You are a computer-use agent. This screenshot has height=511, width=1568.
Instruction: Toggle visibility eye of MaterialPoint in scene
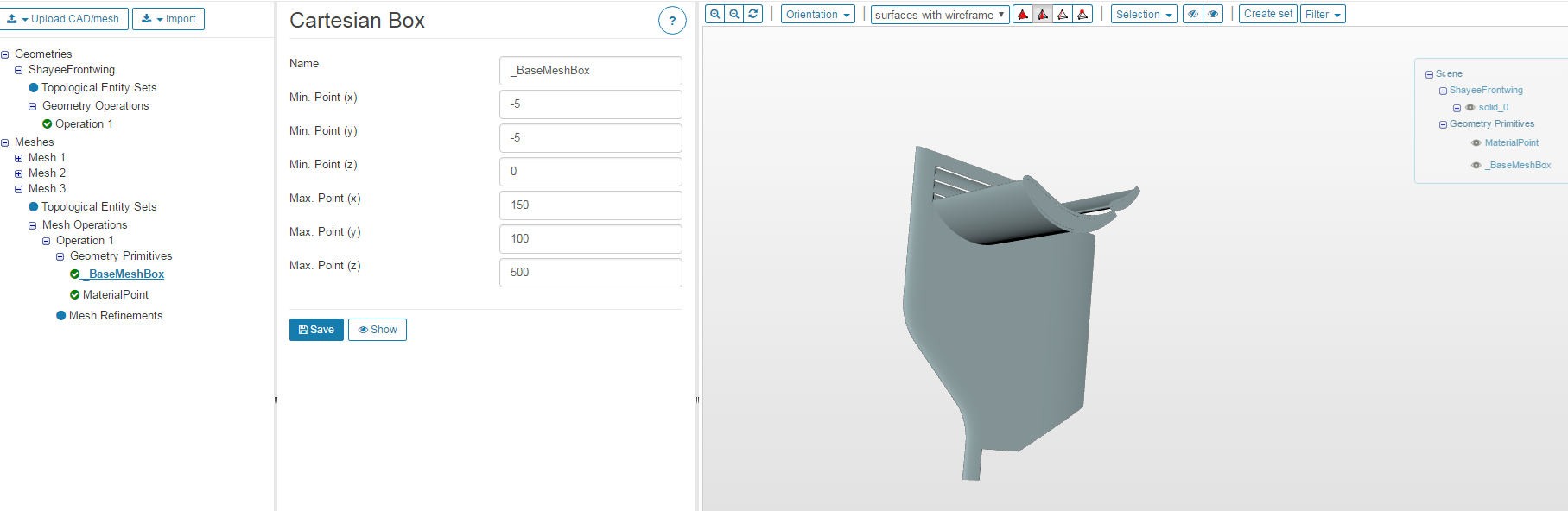pyautogui.click(x=1476, y=143)
